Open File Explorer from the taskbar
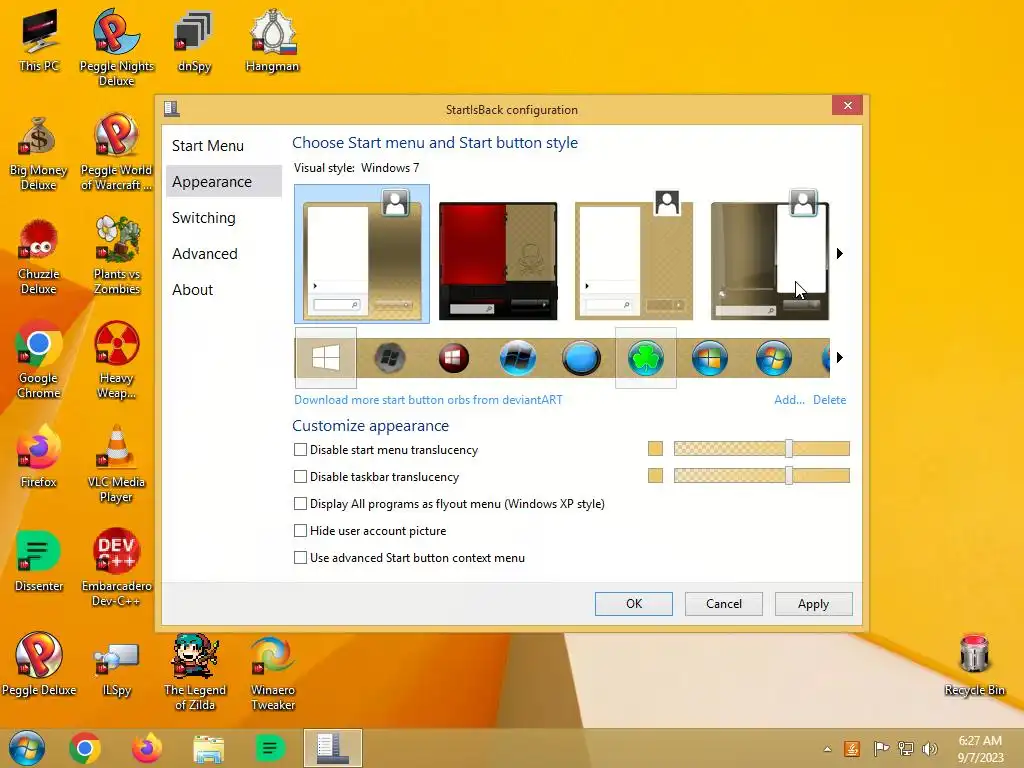 (x=208, y=748)
